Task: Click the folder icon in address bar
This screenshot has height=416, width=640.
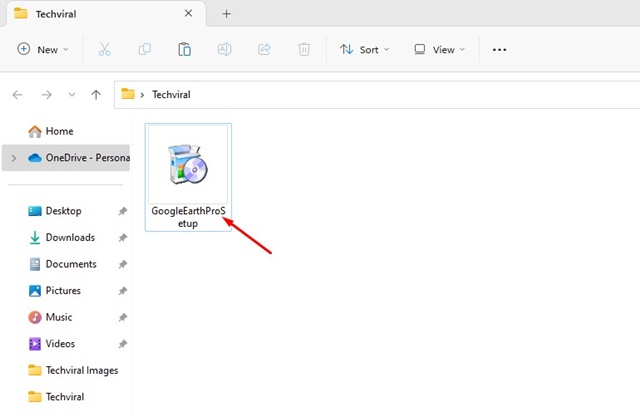Action: click(128, 94)
